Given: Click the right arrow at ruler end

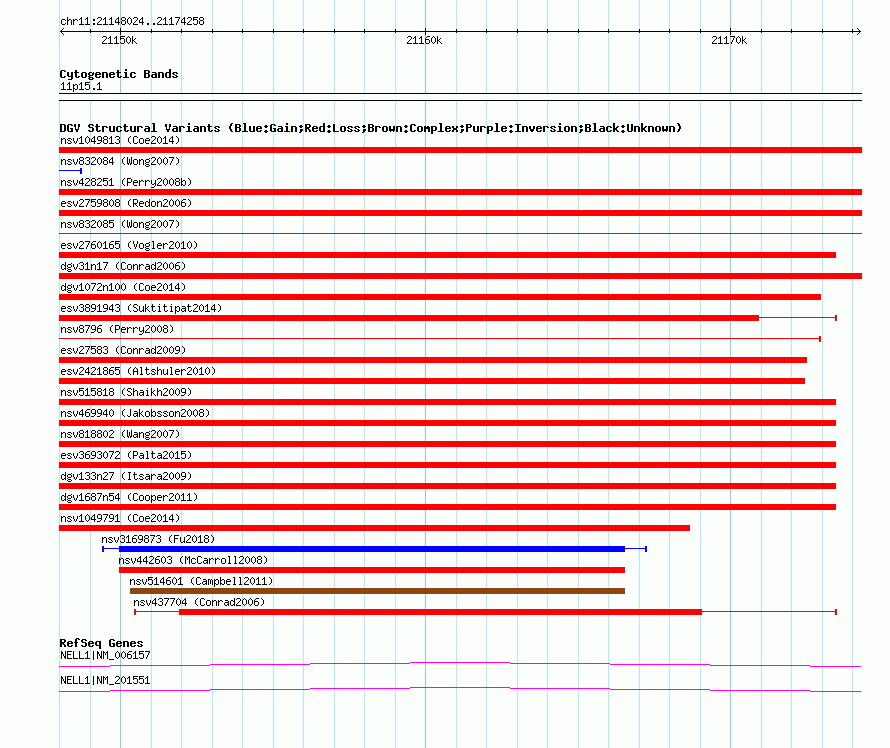Looking at the screenshot, I should coord(858,31).
